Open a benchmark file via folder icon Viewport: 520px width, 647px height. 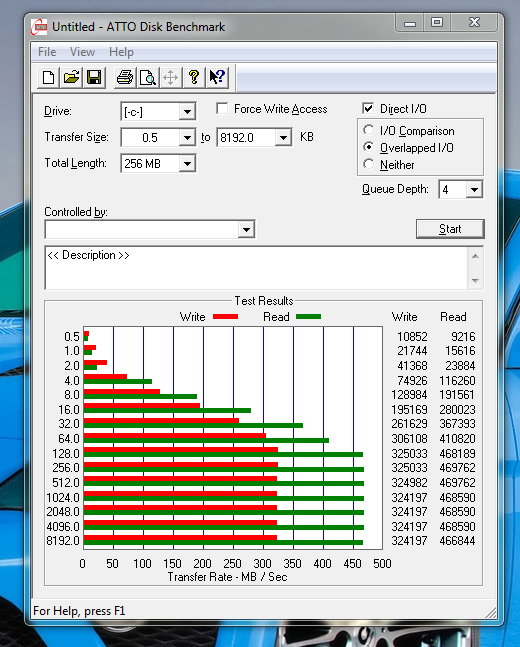[71, 77]
